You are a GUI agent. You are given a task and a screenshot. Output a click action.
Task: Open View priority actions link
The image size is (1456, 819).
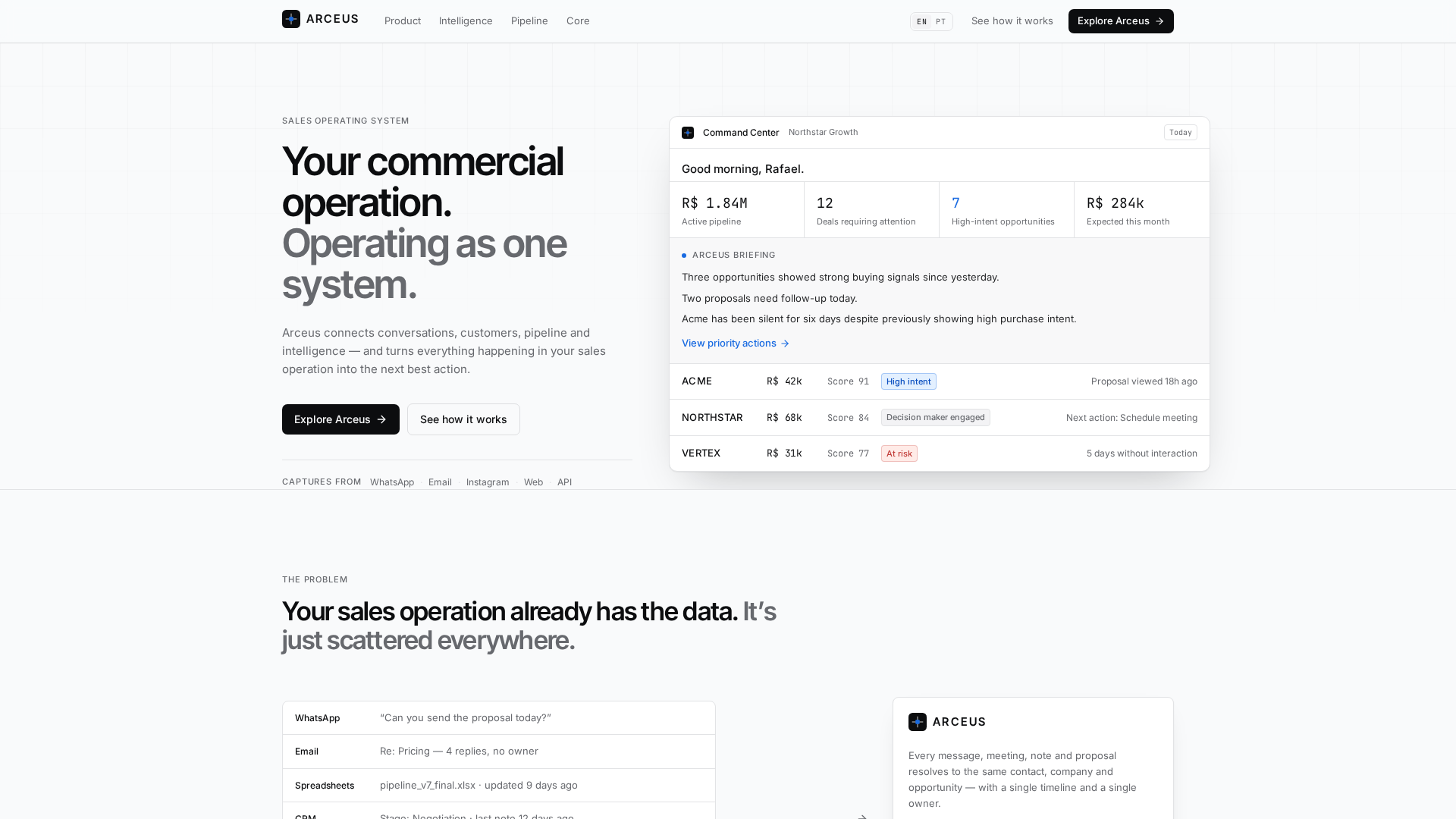click(736, 344)
